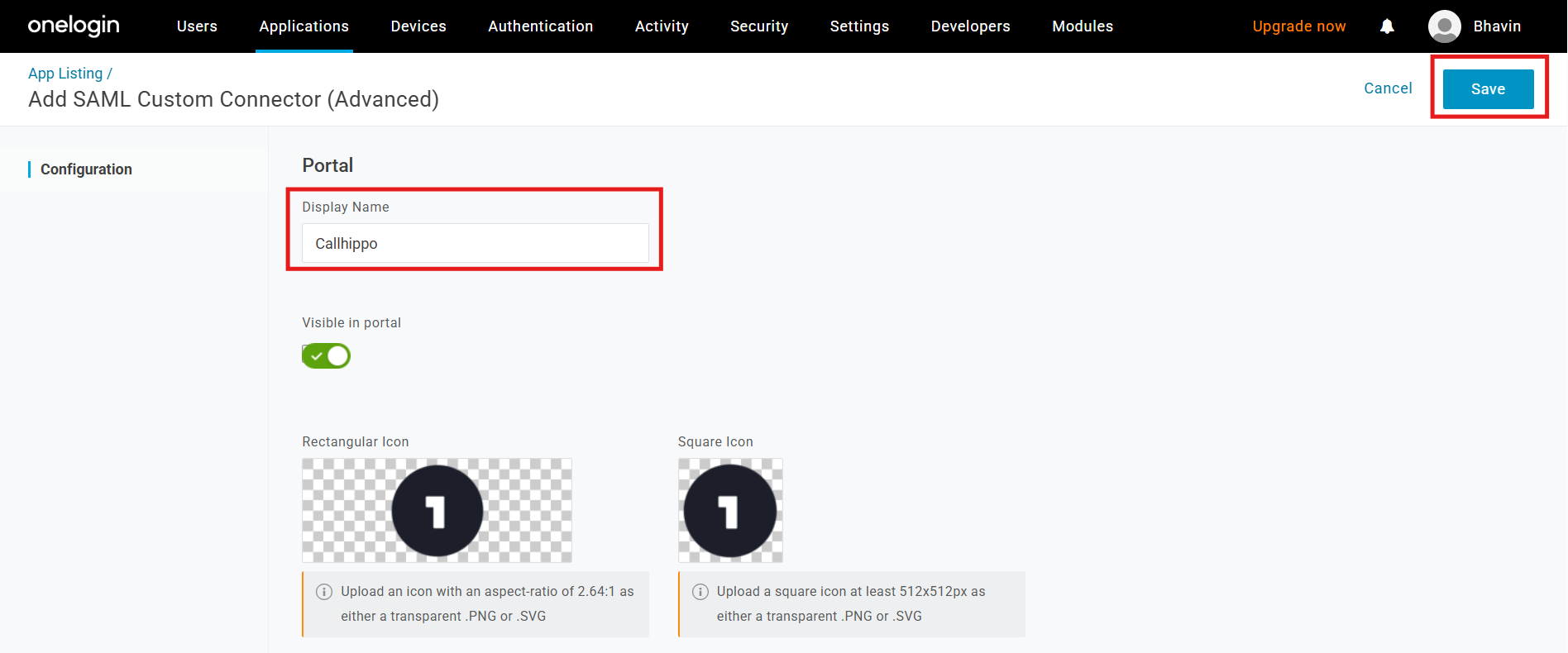Toggle the Visible in portal switch
The height and width of the screenshot is (653, 1568).
[x=326, y=356]
